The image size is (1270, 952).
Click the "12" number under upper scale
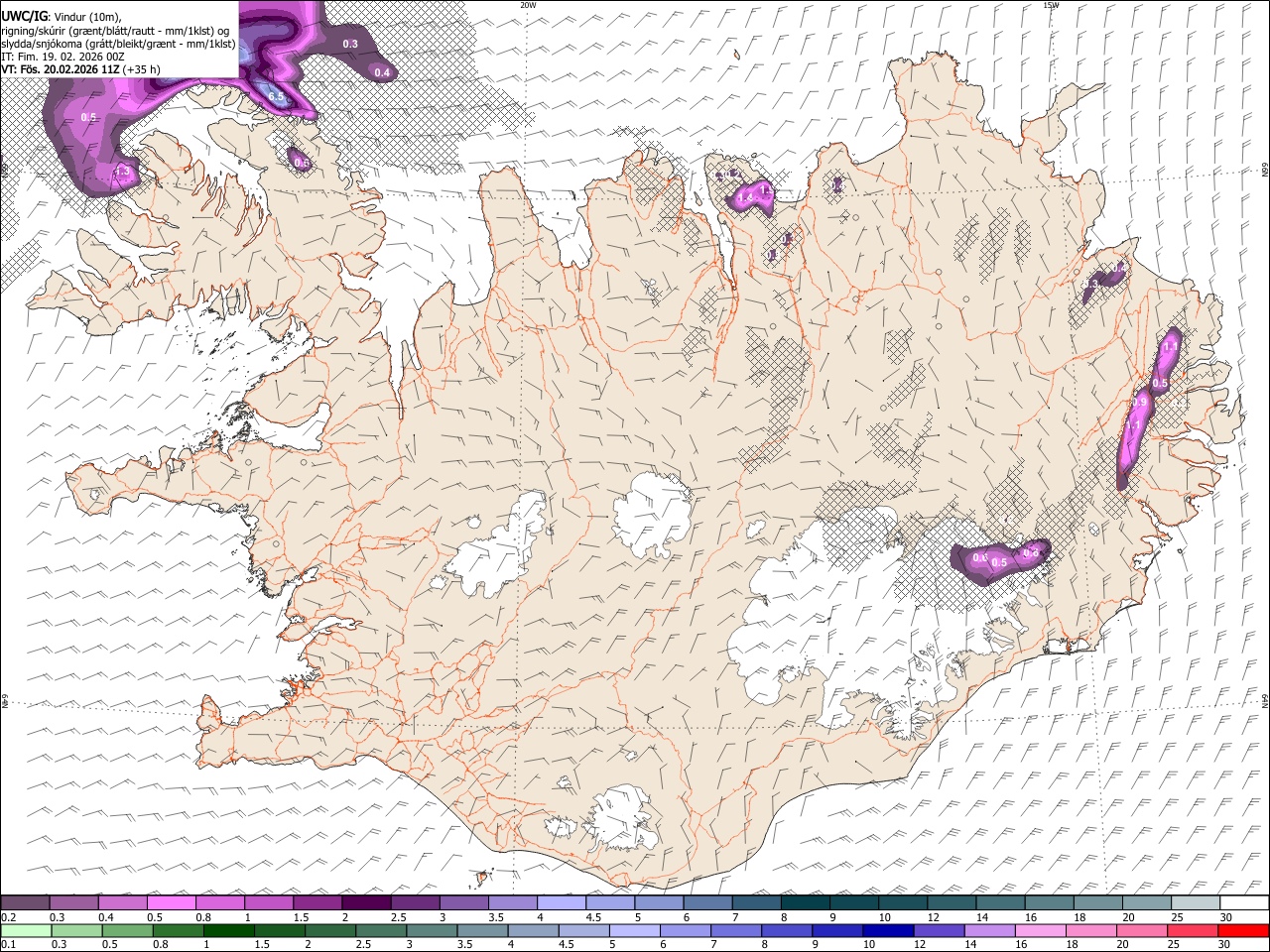click(x=935, y=917)
